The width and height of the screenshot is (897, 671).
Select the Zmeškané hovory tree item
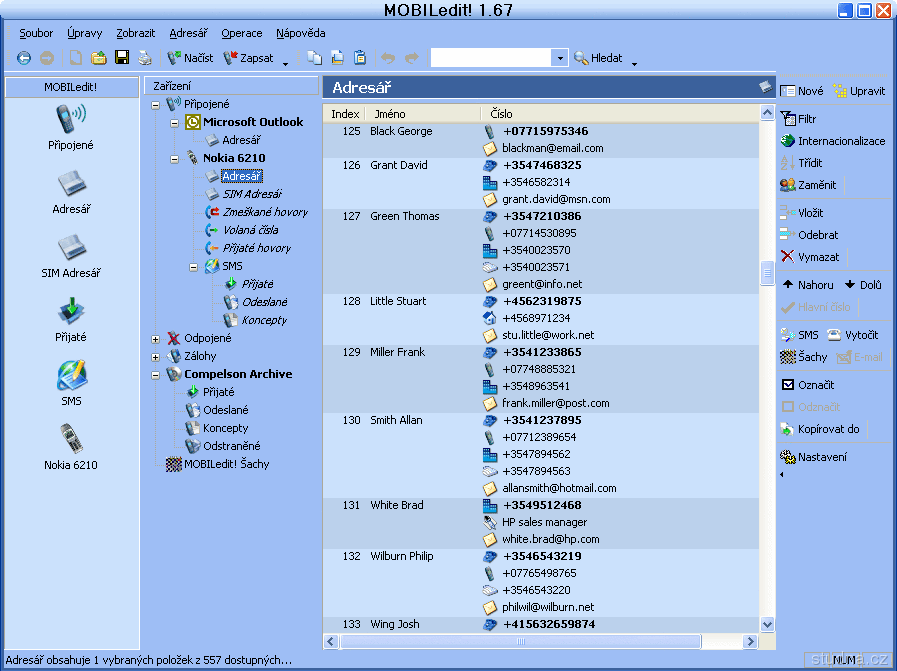click(265, 212)
